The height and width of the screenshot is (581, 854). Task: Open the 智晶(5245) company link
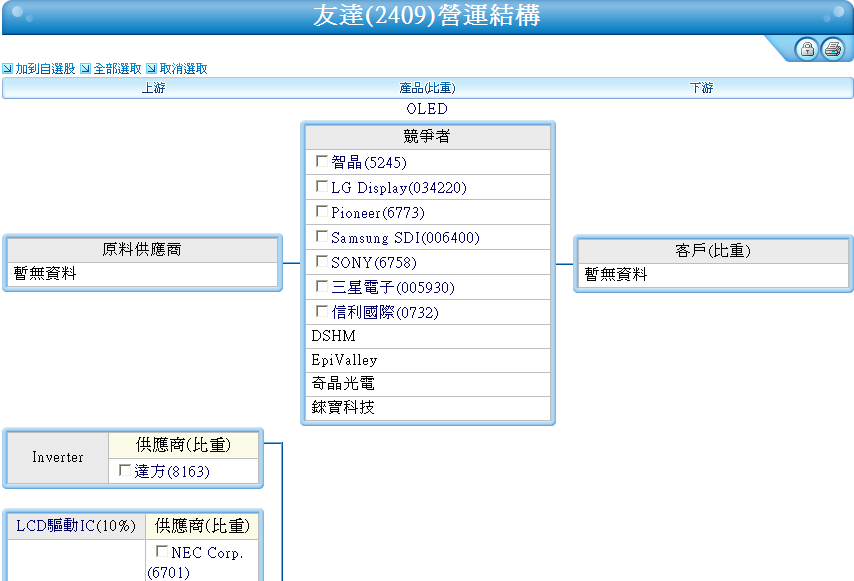click(x=369, y=162)
